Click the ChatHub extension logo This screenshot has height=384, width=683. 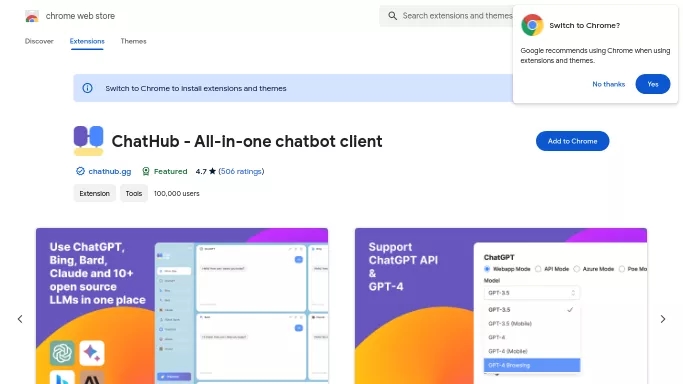pos(88,141)
